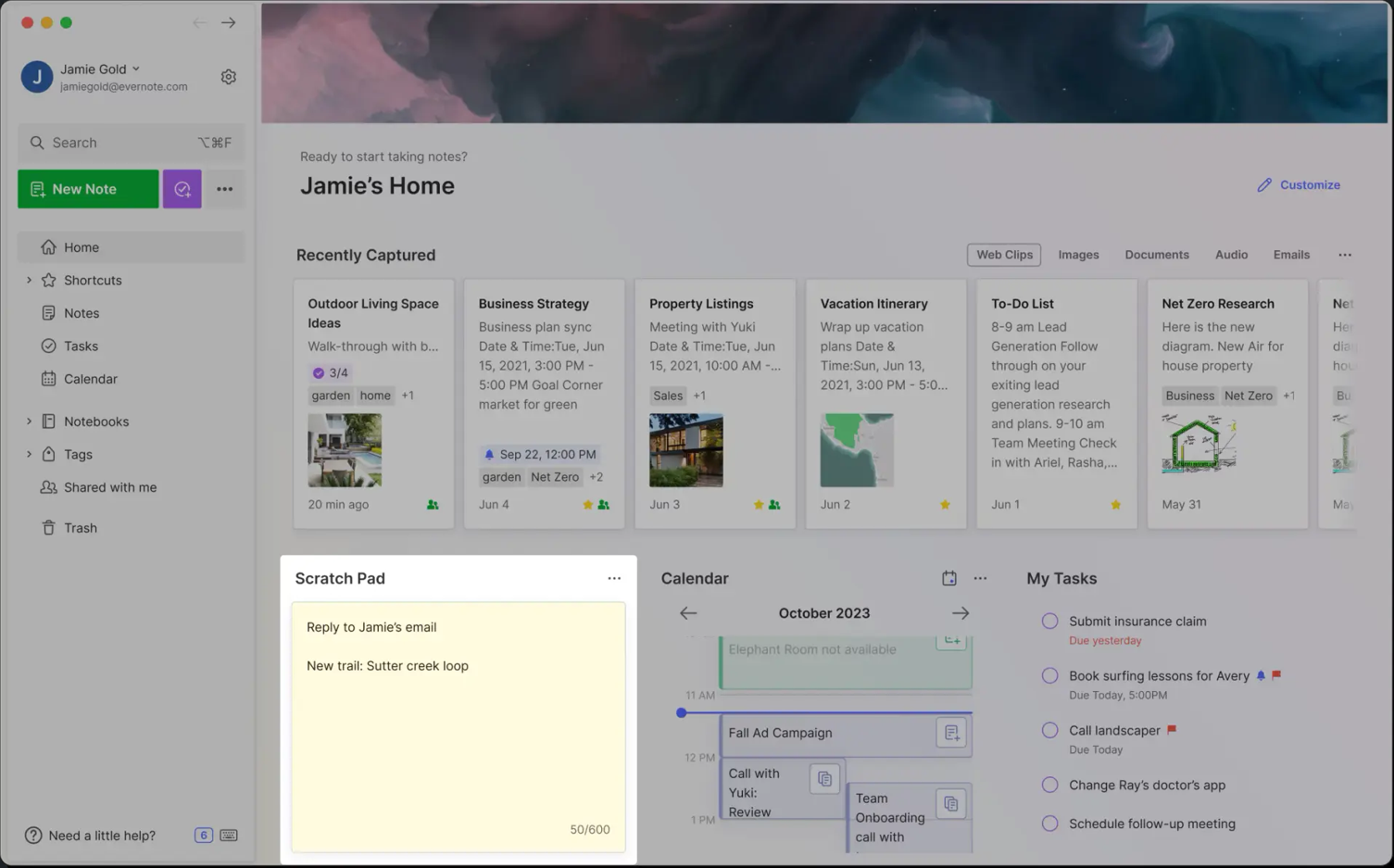Complete the Schedule follow-up meeting task

pyautogui.click(x=1049, y=824)
